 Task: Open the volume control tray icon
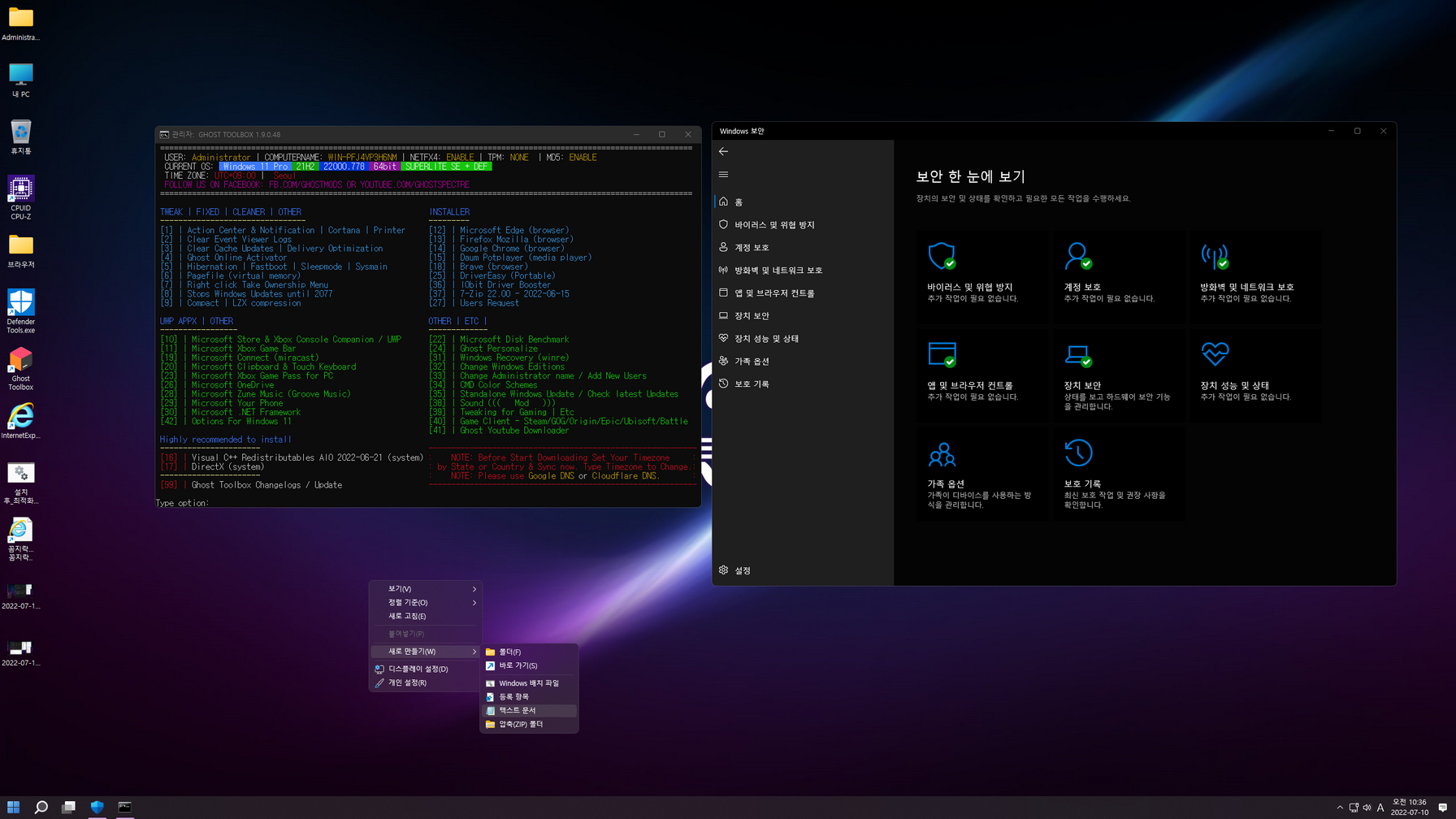point(1367,808)
